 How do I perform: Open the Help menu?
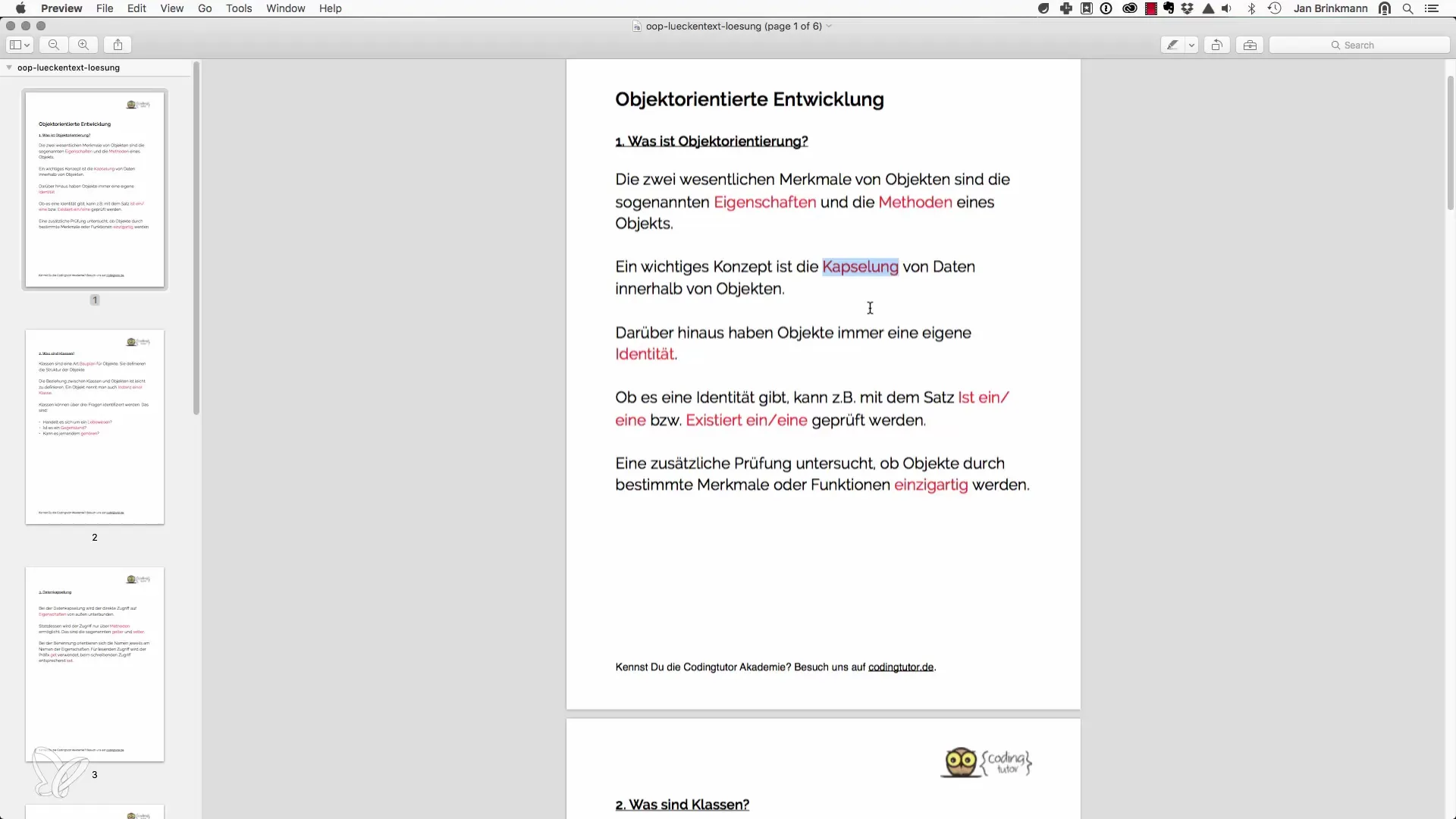(x=330, y=8)
